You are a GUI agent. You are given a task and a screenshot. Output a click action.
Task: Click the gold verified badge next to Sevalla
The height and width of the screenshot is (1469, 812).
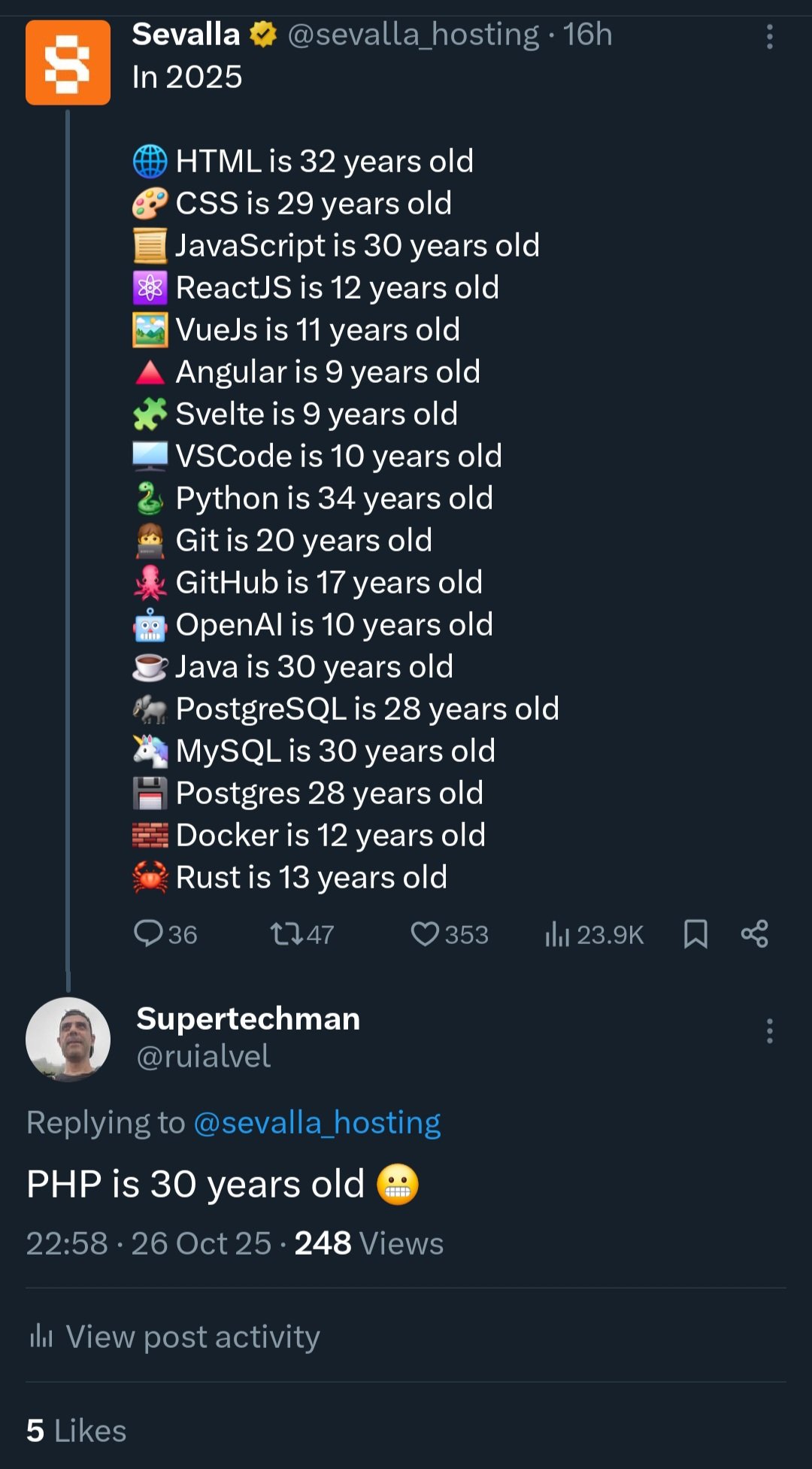pyautogui.click(x=263, y=35)
